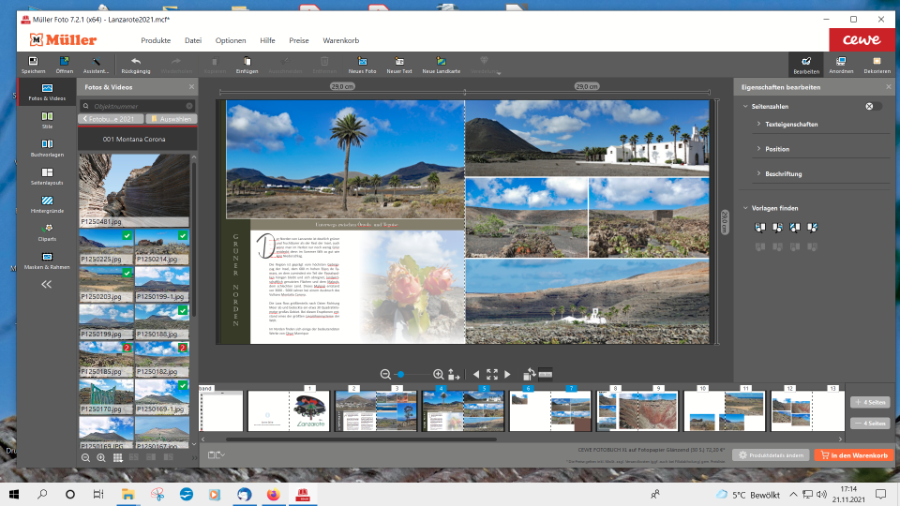This screenshot has height=506, width=900.
Task: Add a Neues Foto placeholder
Action: [x=361, y=64]
